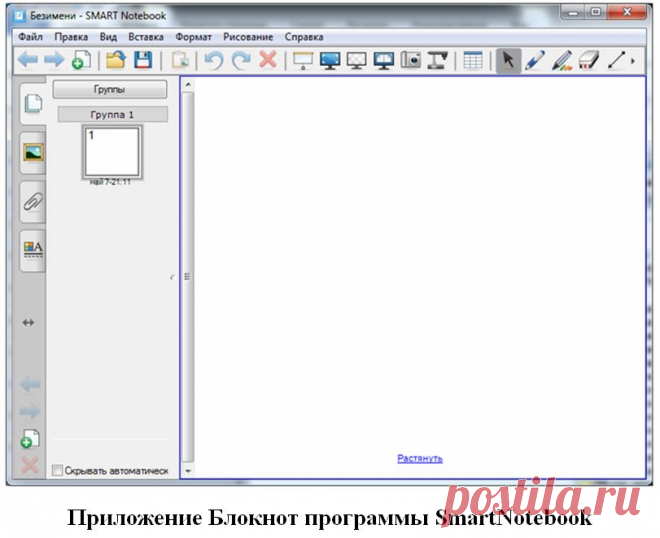Screen dimensions: 660x538
Task: Save the file with the floppy disk icon
Action: 143,60
